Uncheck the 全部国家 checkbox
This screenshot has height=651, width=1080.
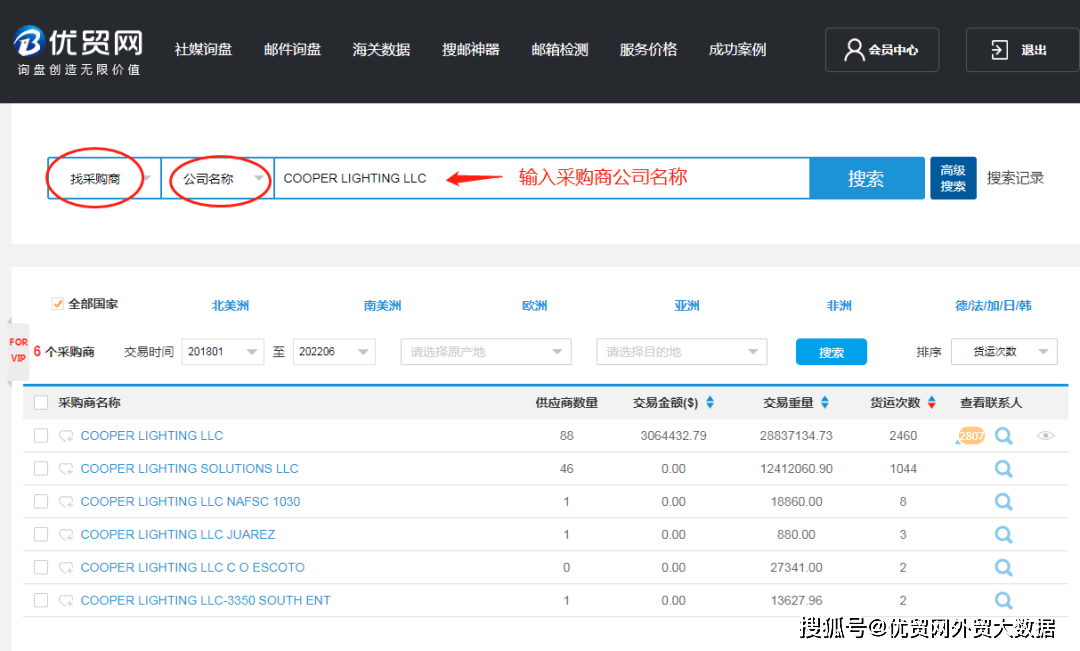point(57,304)
